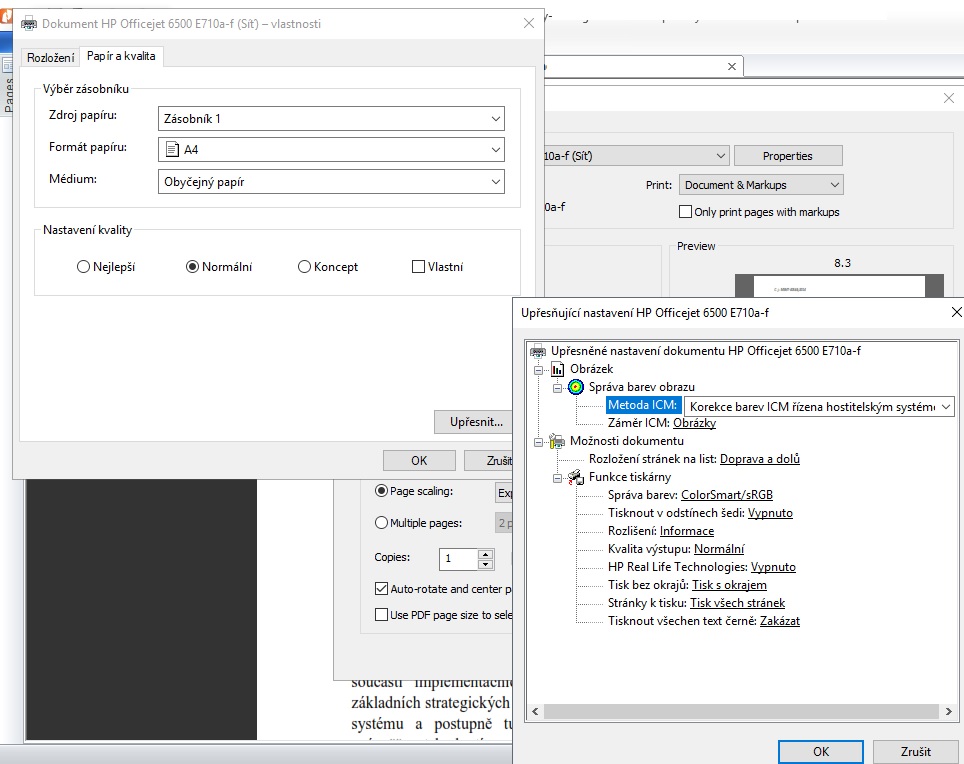Switch to the Rozložení tab
The height and width of the screenshot is (764, 964).
click(x=50, y=57)
